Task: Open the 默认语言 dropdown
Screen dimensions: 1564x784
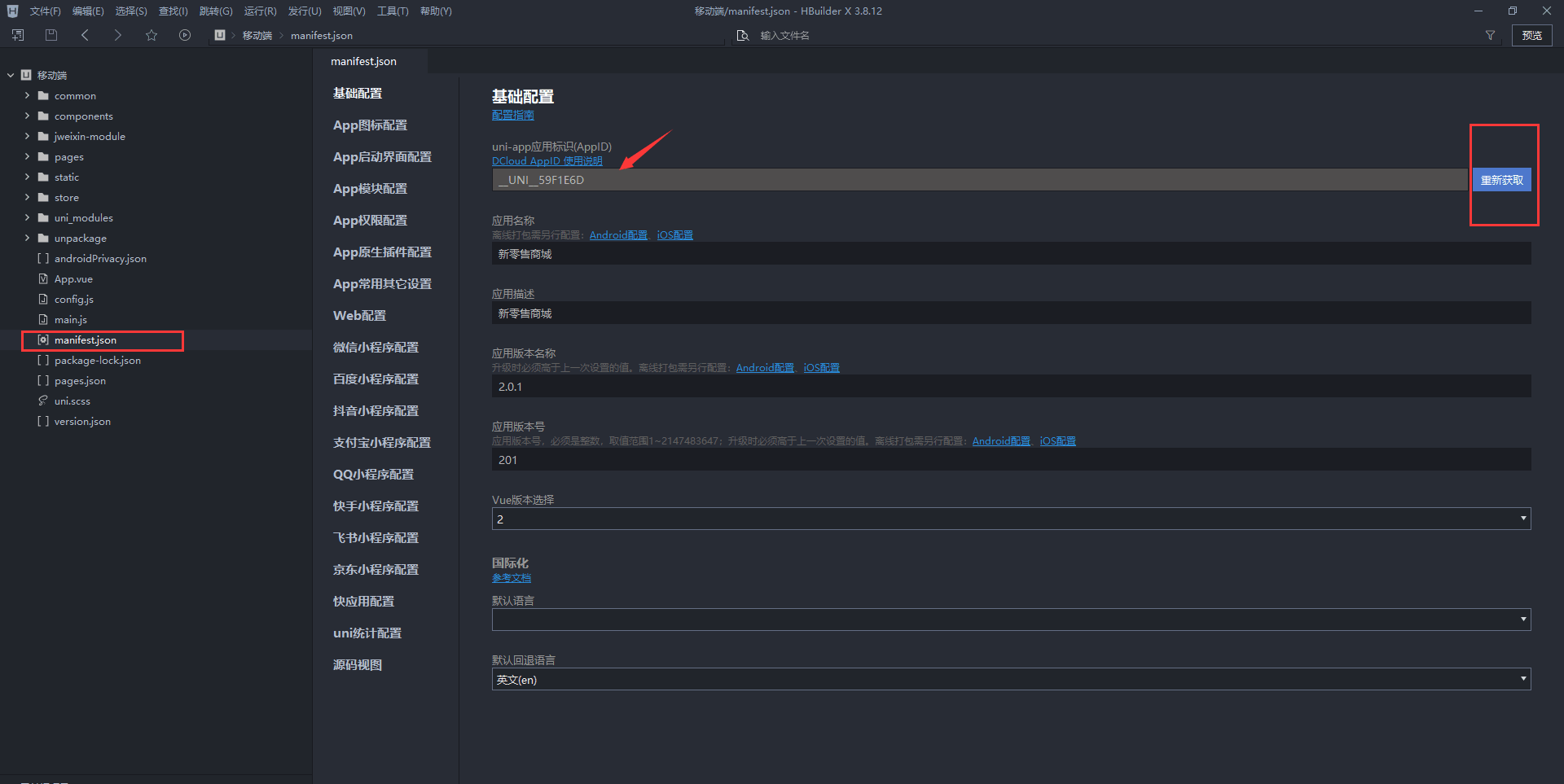Action: [x=1011, y=620]
